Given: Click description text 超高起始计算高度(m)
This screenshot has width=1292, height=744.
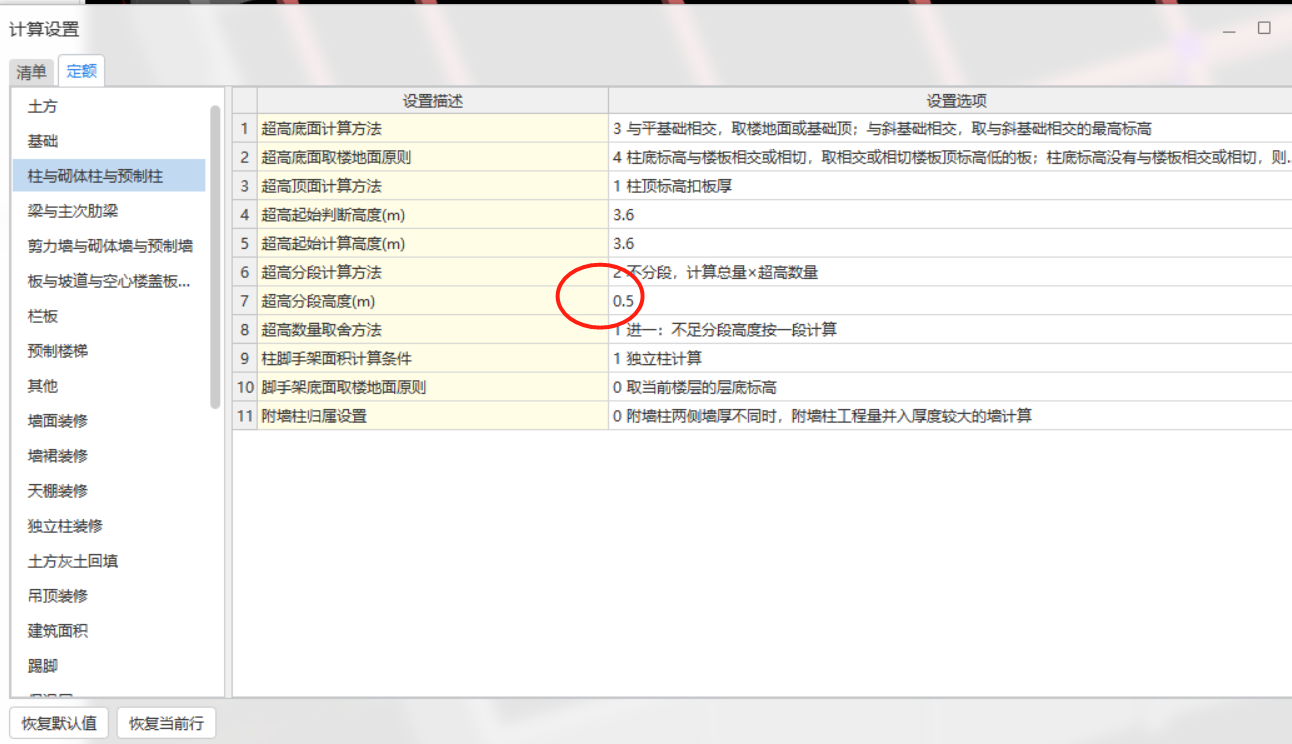Looking at the screenshot, I should pos(333,244).
